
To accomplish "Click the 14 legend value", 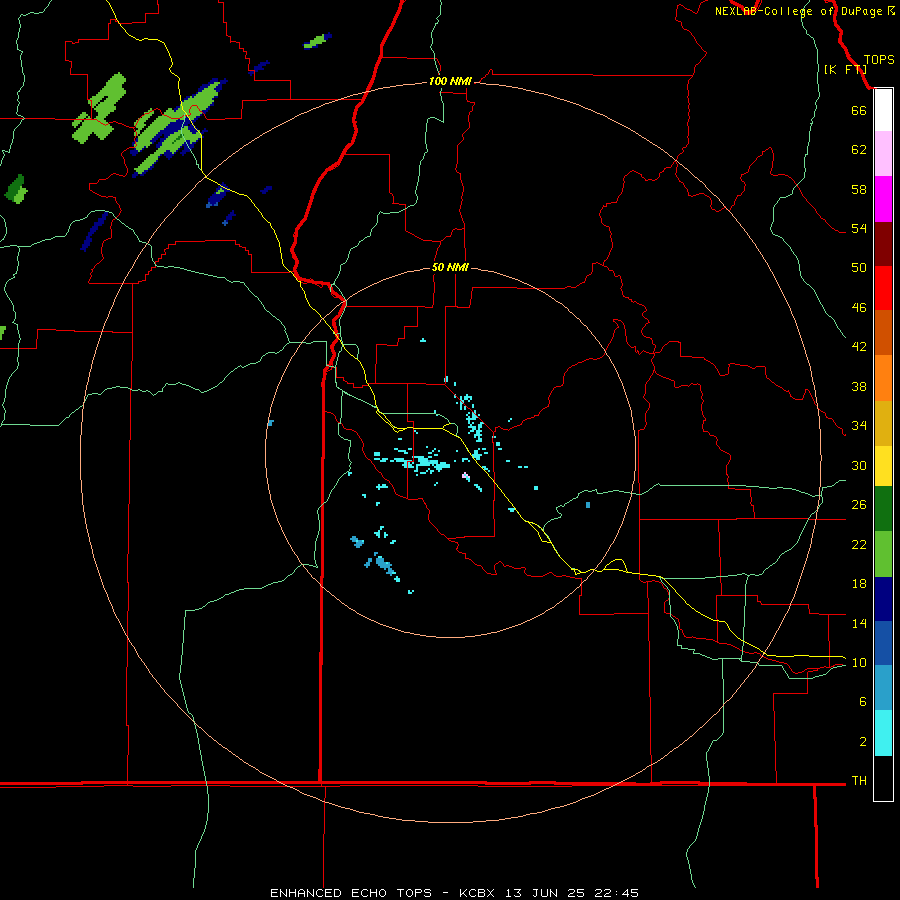I will [859, 623].
